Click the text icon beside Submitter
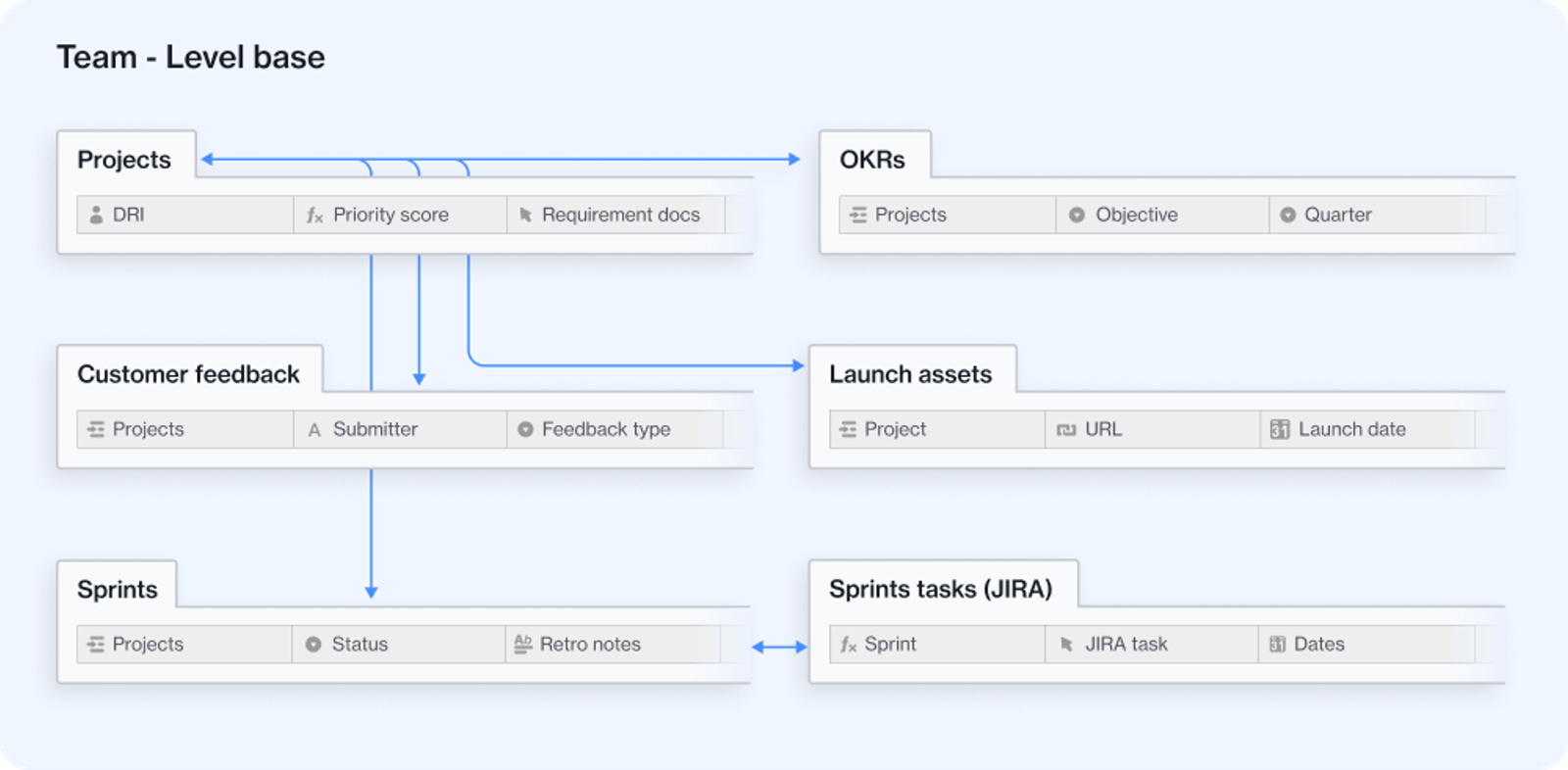The height and width of the screenshot is (770, 1568). click(x=315, y=430)
